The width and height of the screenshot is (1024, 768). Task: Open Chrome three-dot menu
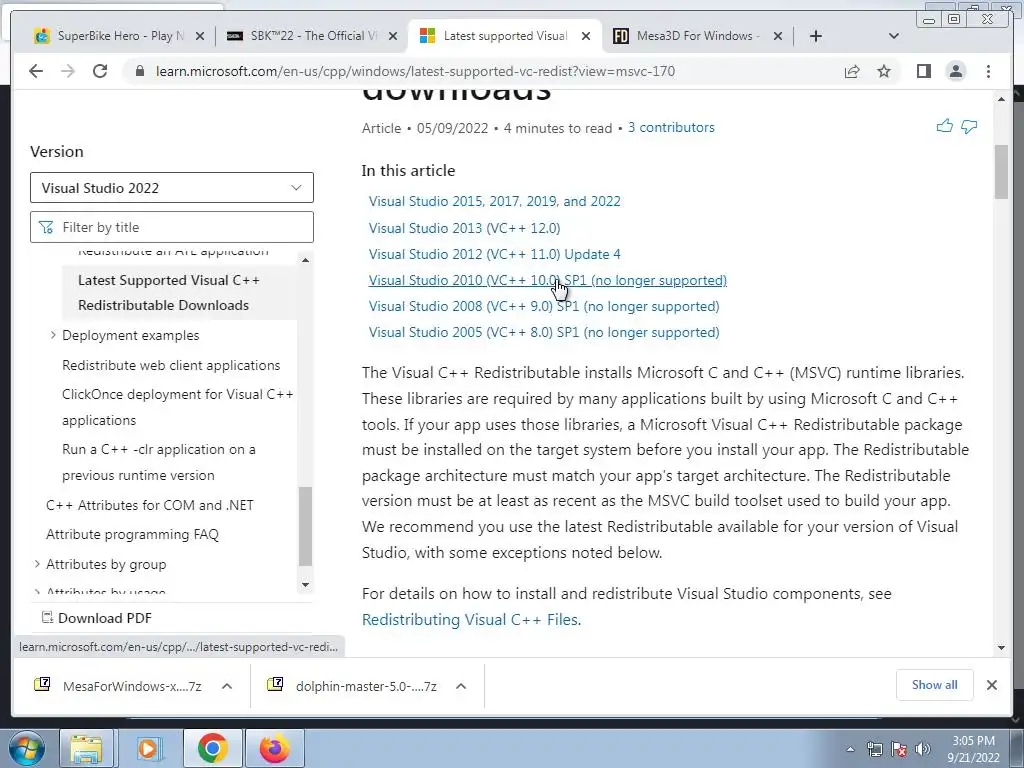pos(988,71)
